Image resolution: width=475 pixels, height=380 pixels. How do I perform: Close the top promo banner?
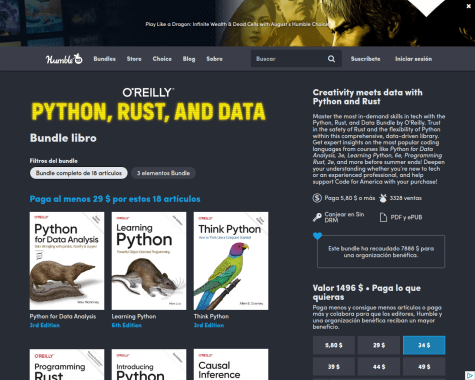tap(468, 6)
